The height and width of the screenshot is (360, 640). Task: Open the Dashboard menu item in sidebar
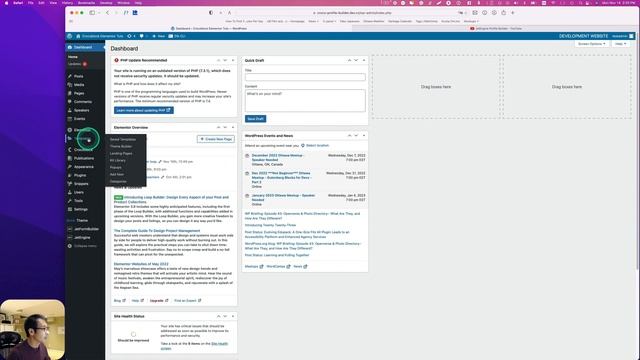(x=84, y=47)
